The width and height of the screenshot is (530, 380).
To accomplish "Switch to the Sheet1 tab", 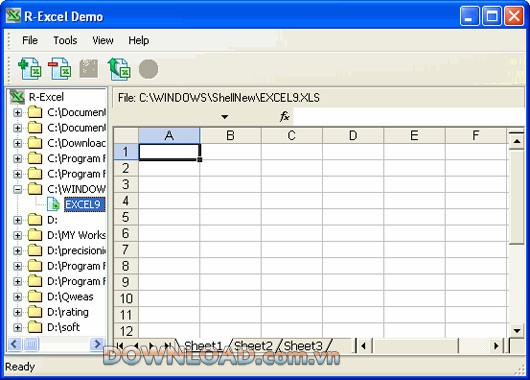I will (203, 346).
